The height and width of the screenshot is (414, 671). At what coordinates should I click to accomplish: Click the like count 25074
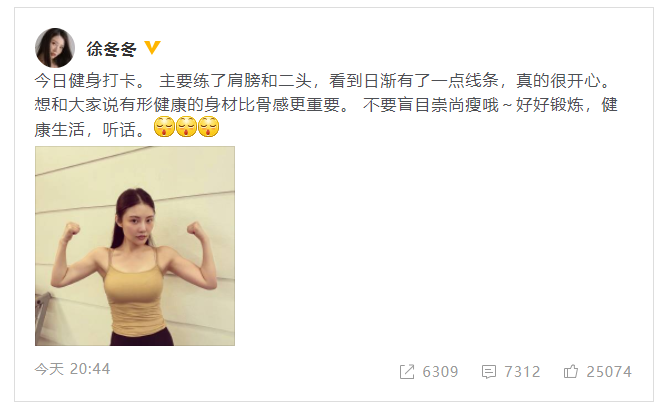point(609,372)
